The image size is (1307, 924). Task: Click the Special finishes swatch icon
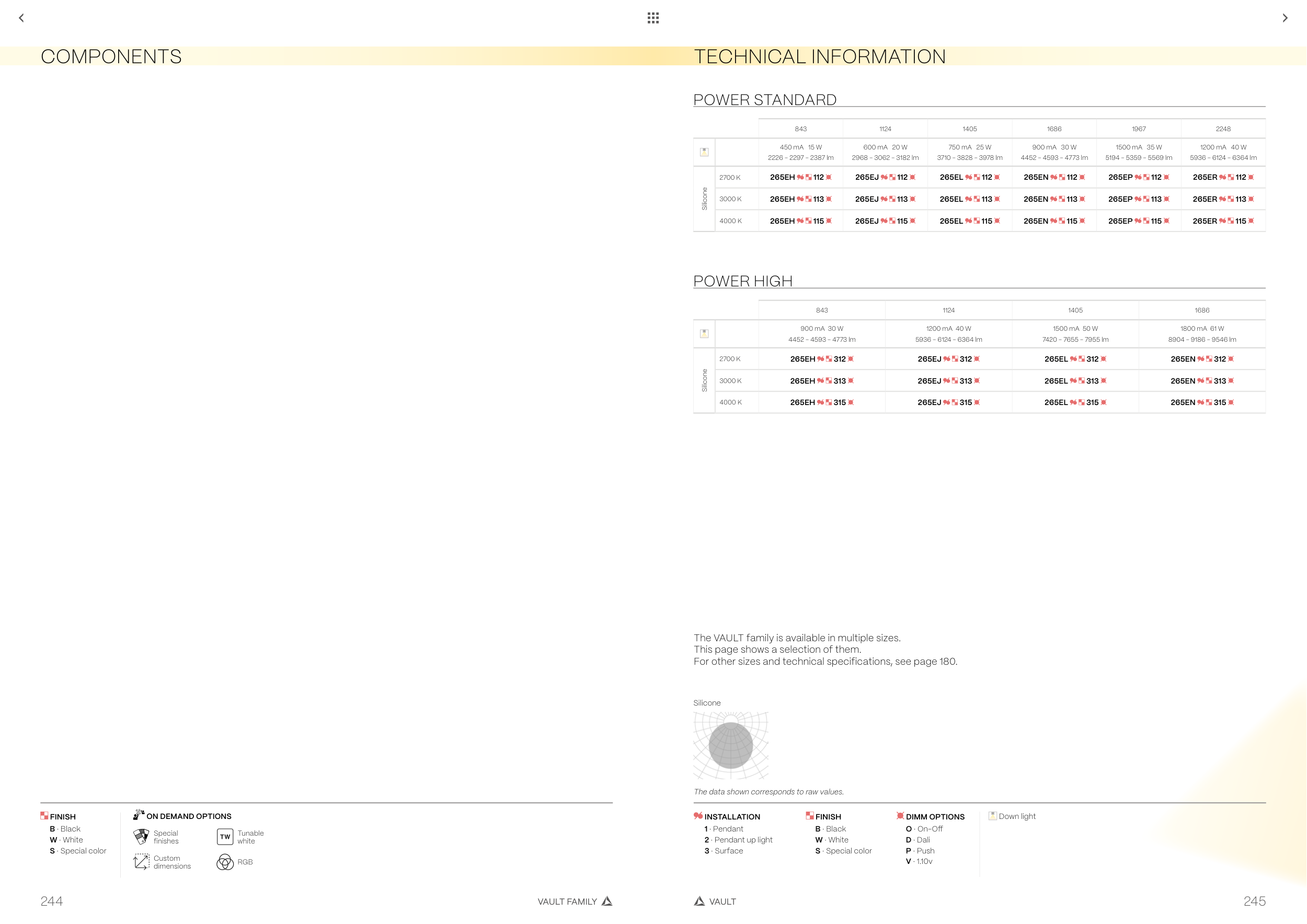(x=141, y=836)
